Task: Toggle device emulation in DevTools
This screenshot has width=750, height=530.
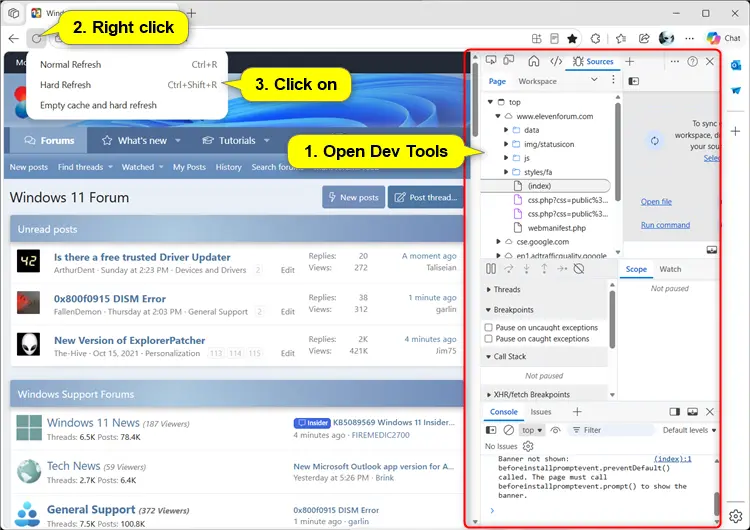Action: click(508, 61)
